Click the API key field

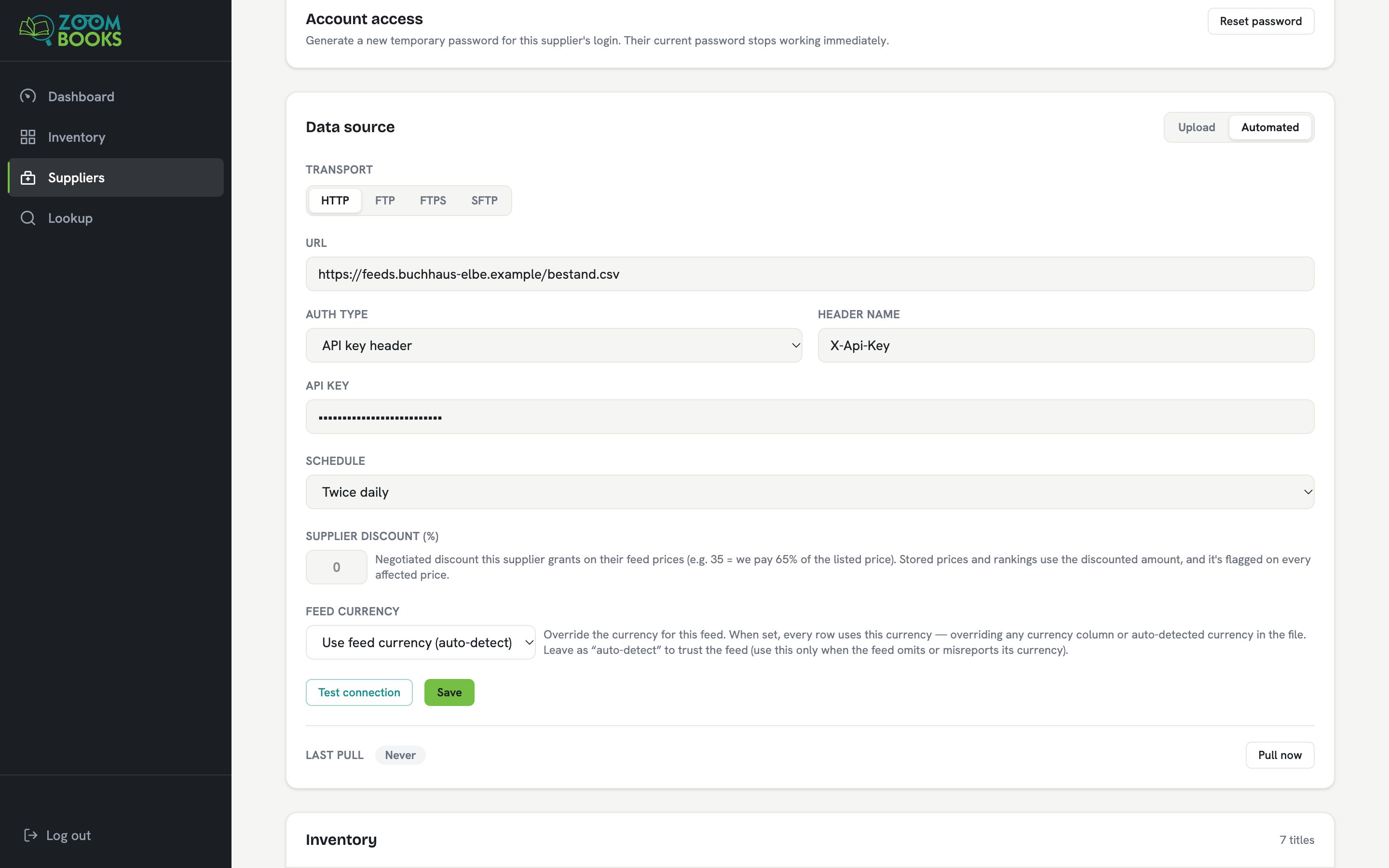click(810, 417)
